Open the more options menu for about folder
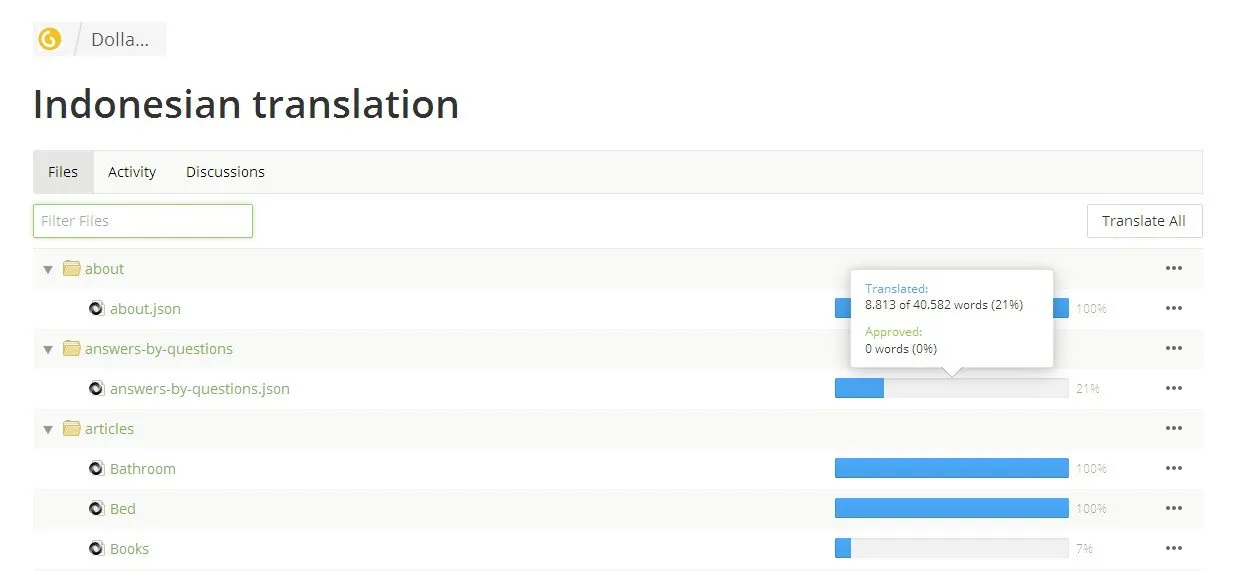 pos(1174,268)
